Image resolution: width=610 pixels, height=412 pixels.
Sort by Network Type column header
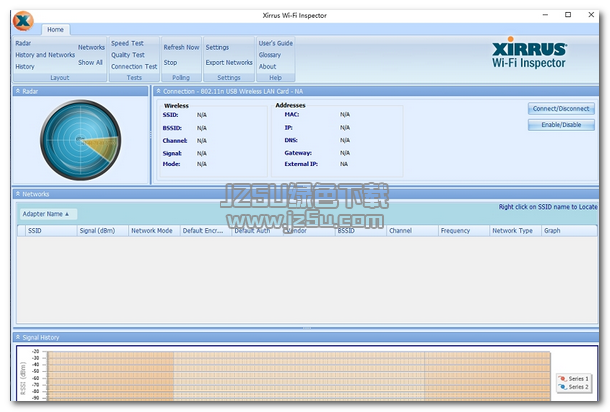click(515, 231)
